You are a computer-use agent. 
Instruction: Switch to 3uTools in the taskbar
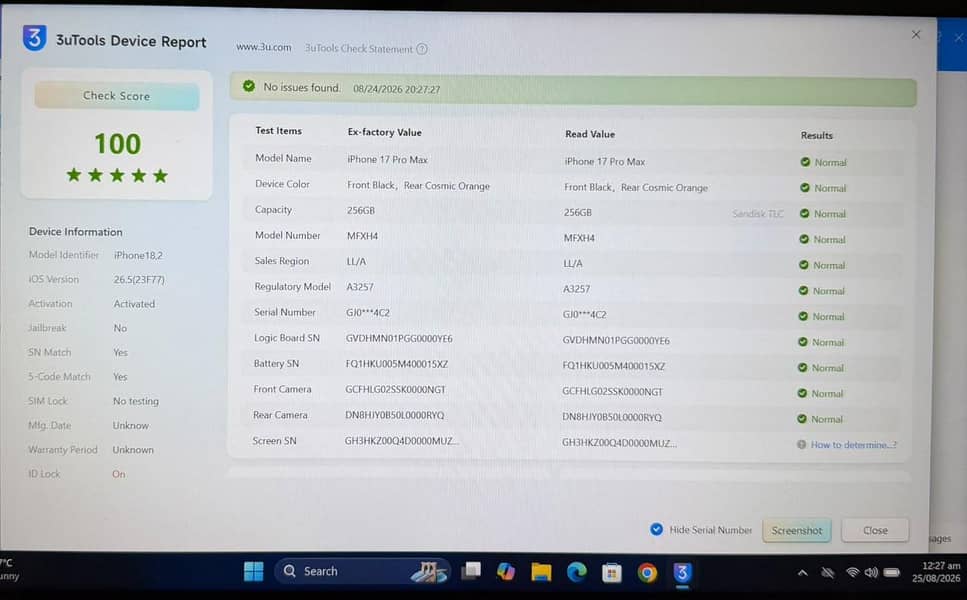(x=681, y=573)
